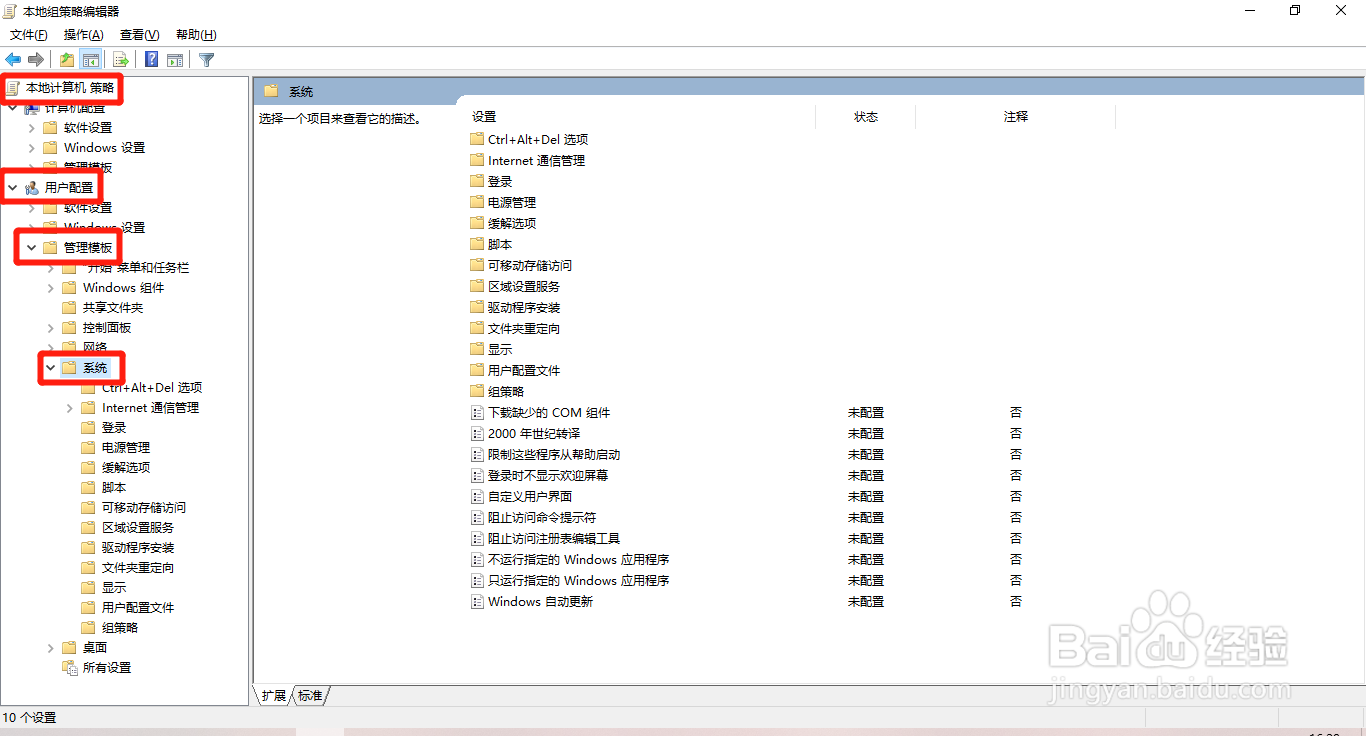
Task: Expand the 桌面 tree node
Action: tap(51, 647)
